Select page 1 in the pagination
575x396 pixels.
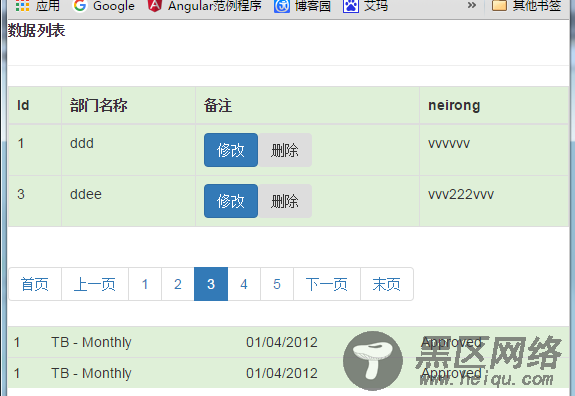[145, 284]
